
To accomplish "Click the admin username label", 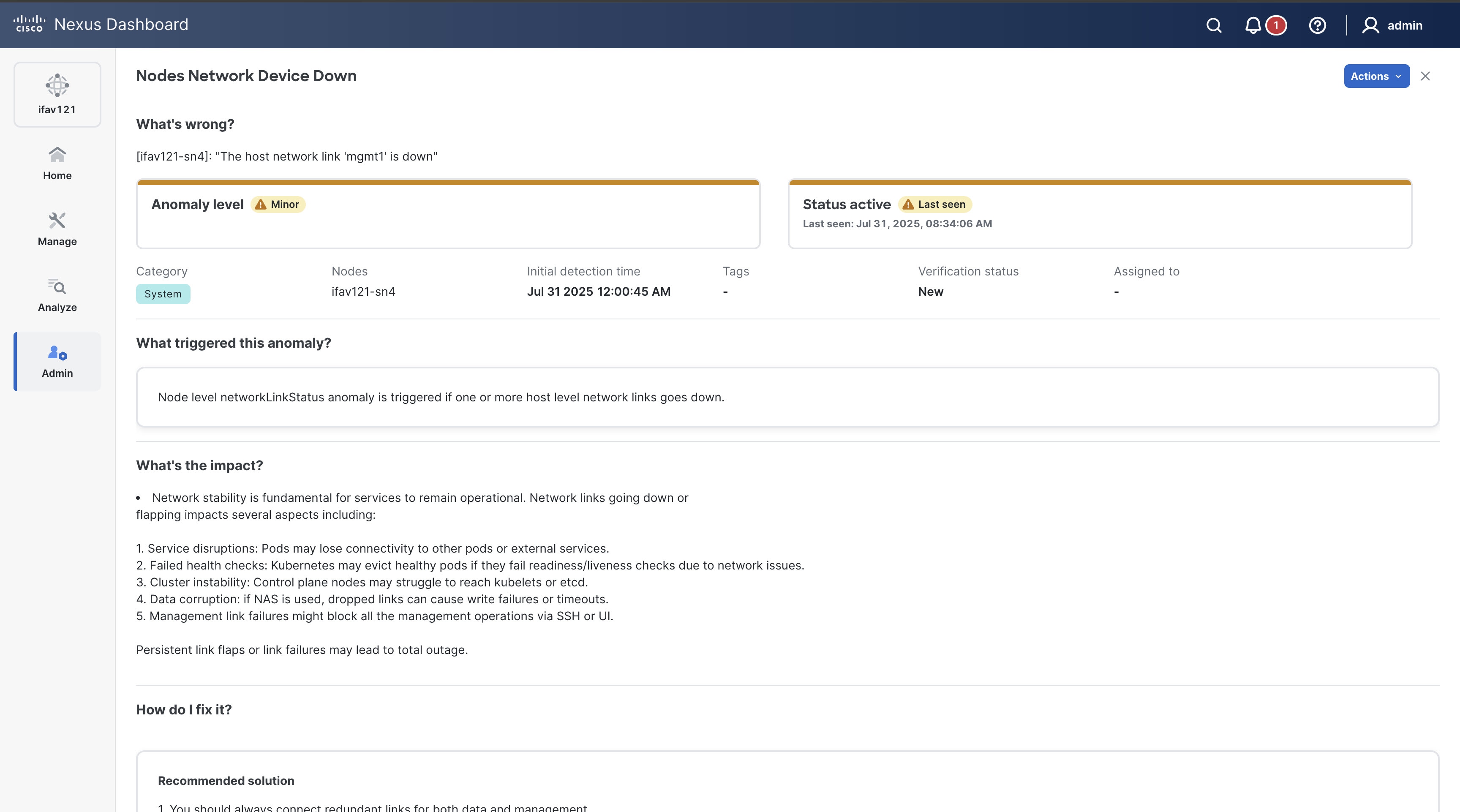I will coord(1405,25).
